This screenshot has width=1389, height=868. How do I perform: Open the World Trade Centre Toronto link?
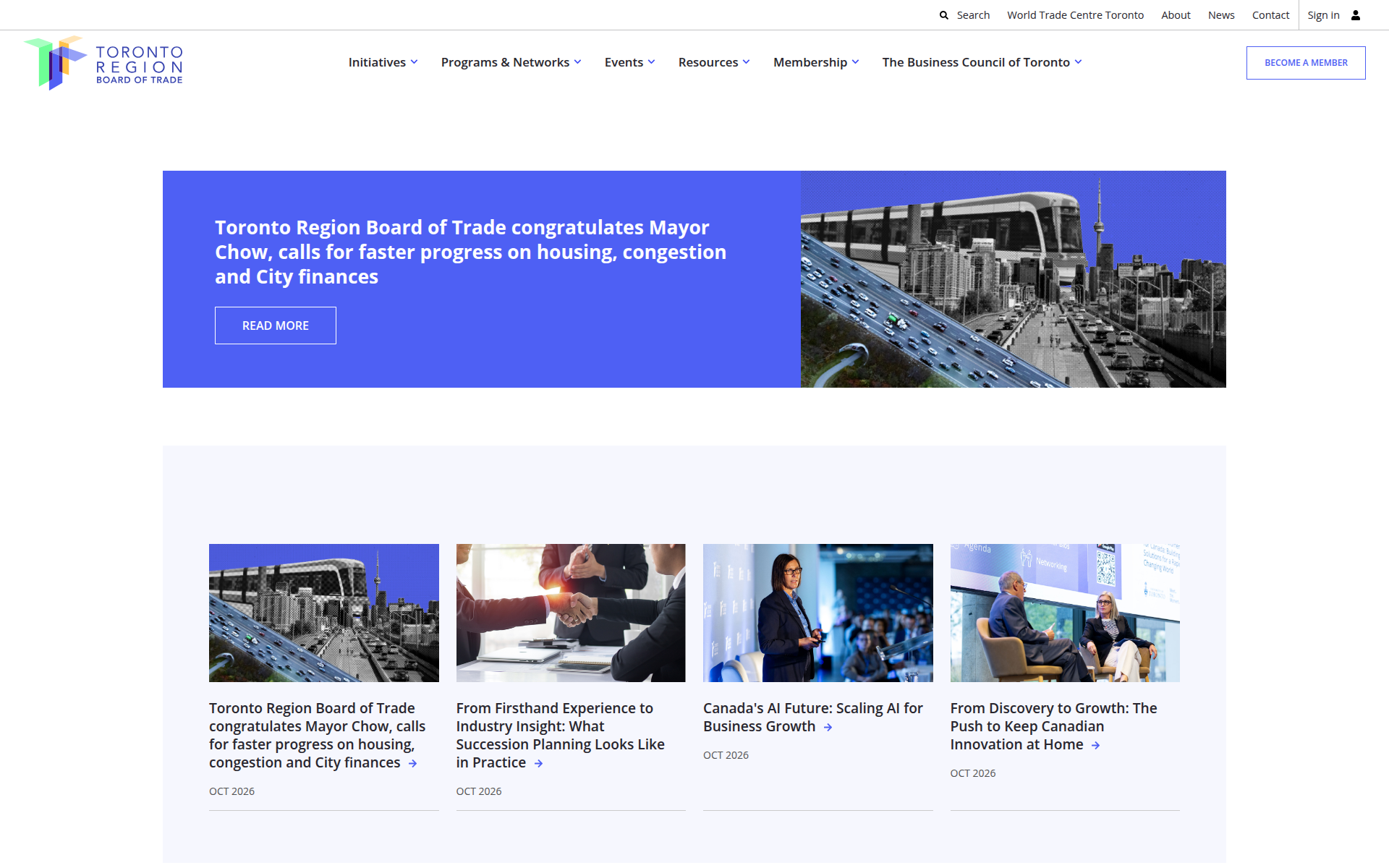tap(1075, 15)
